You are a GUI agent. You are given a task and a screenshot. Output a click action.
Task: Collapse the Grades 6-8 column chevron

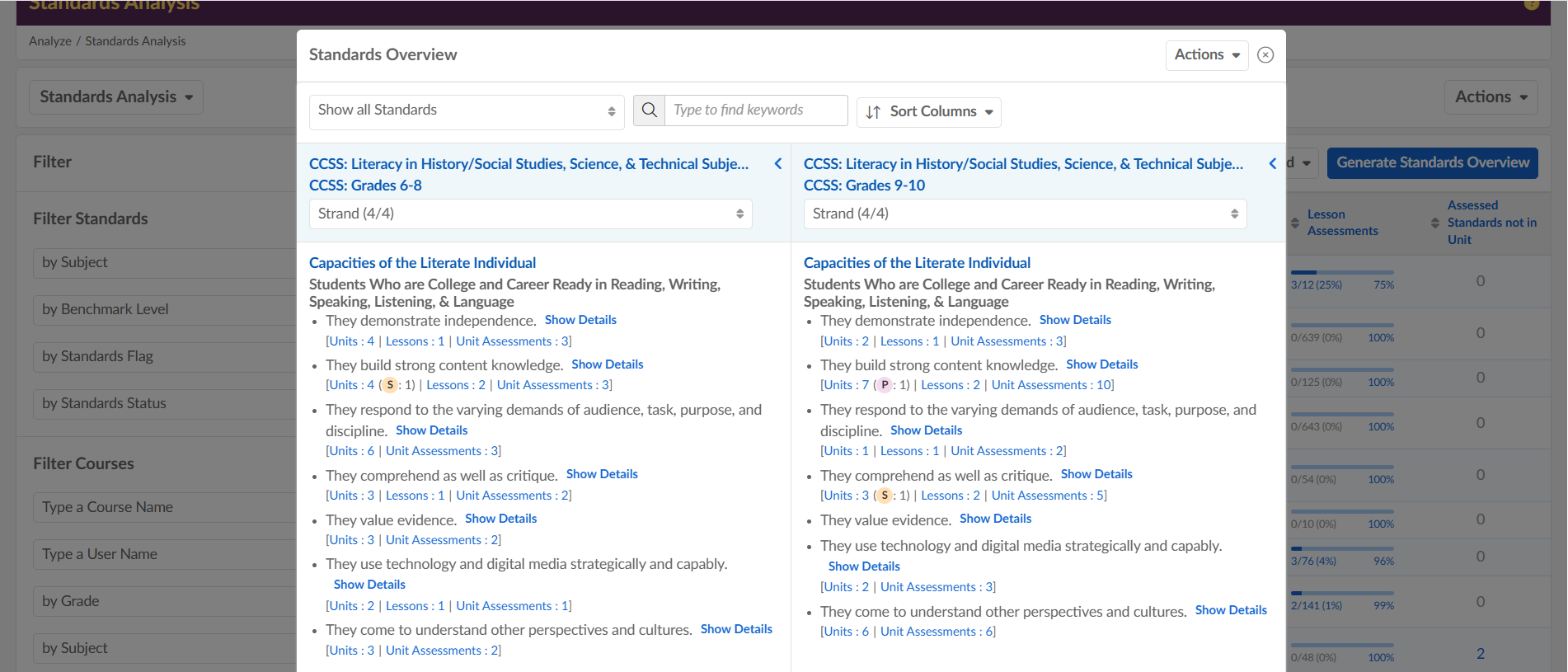(x=777, y=164)
